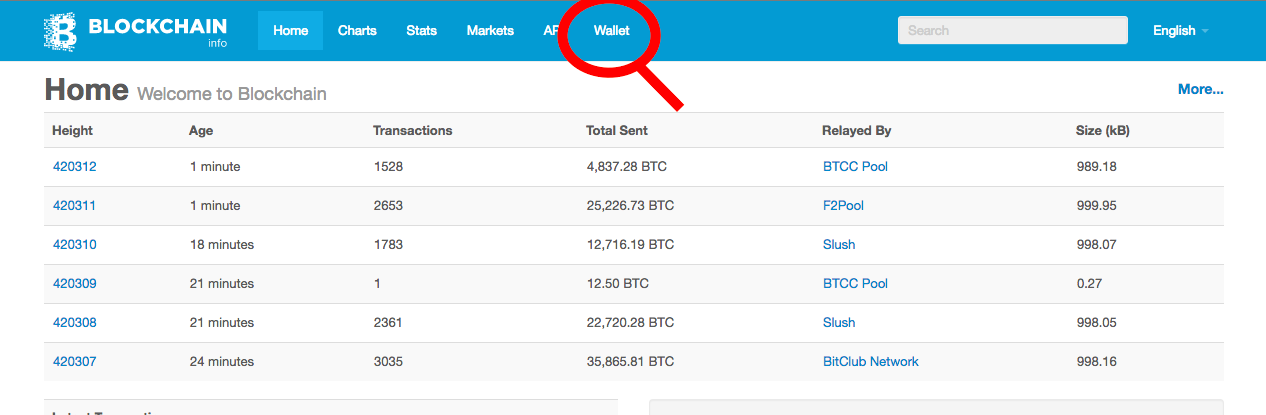This screenshot has width=1266, height=415.
Task: Select size value 0.27
Action: [x=1089, y=283]
